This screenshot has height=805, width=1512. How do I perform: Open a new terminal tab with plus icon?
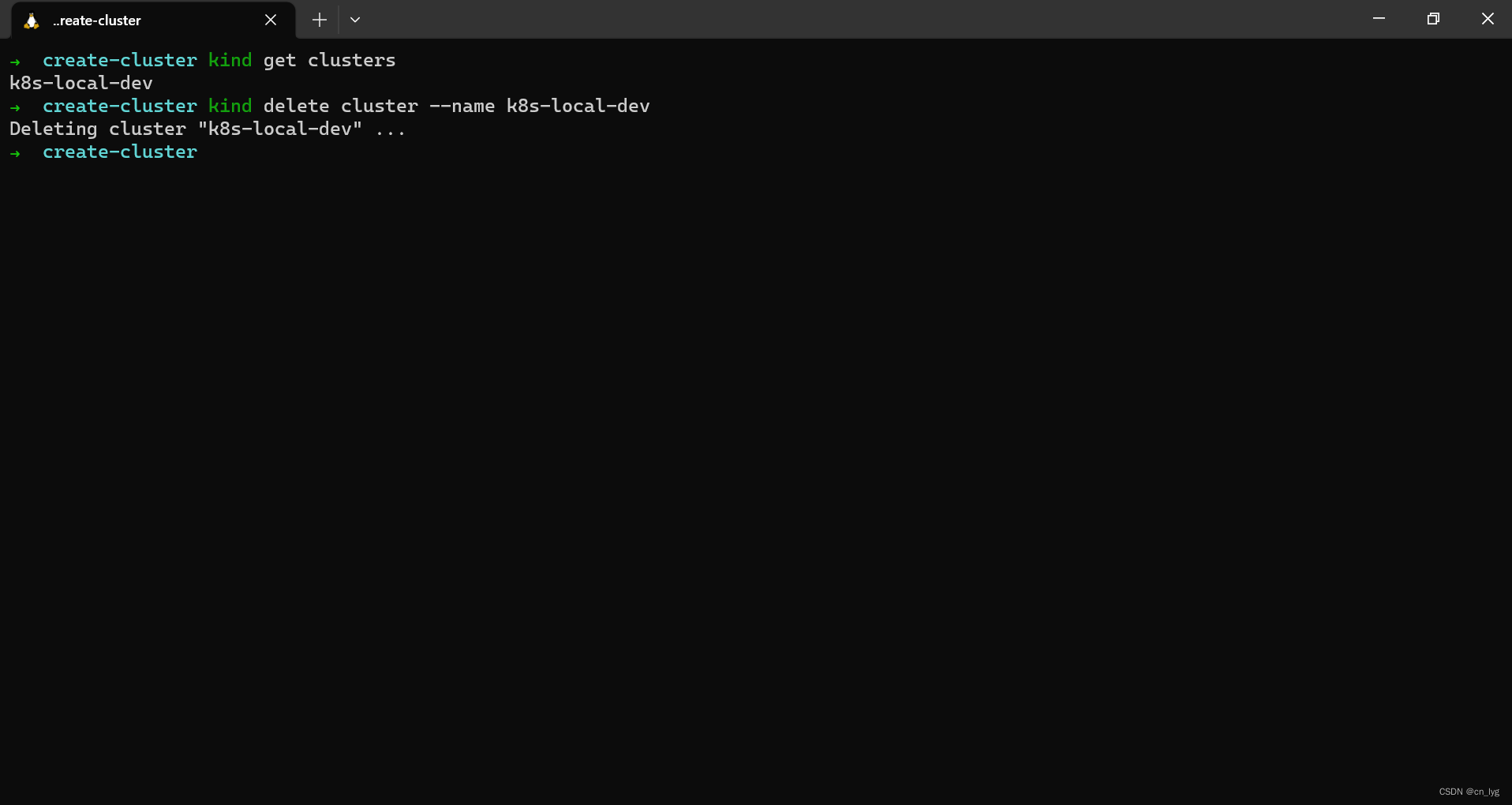(319, 20)
